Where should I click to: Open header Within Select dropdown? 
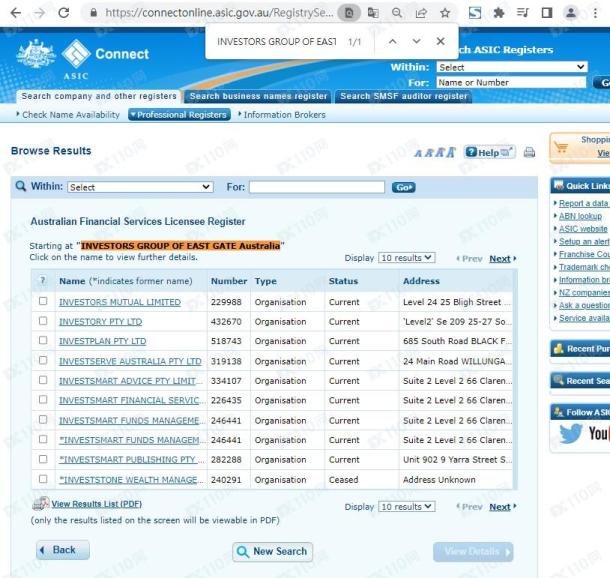click(x=512, y=67)
